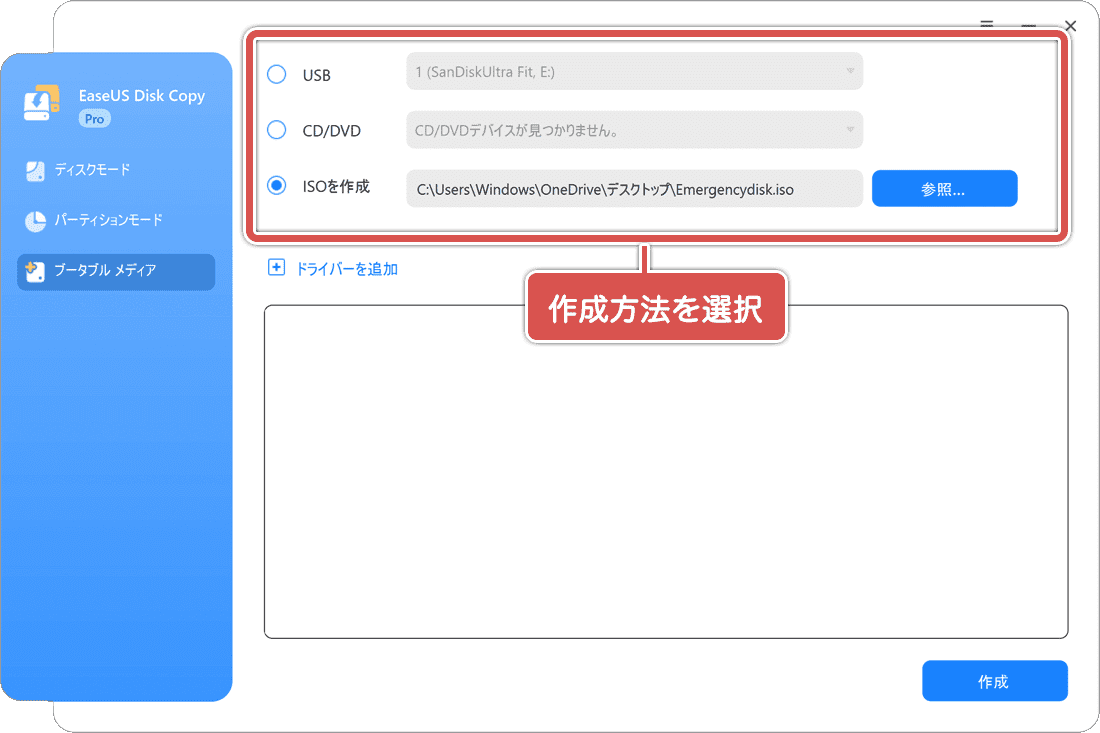This screenshot has height=733, width=1100.
Task: Select the パーティションモード pie-chart icon
Action: coord(34,221)
